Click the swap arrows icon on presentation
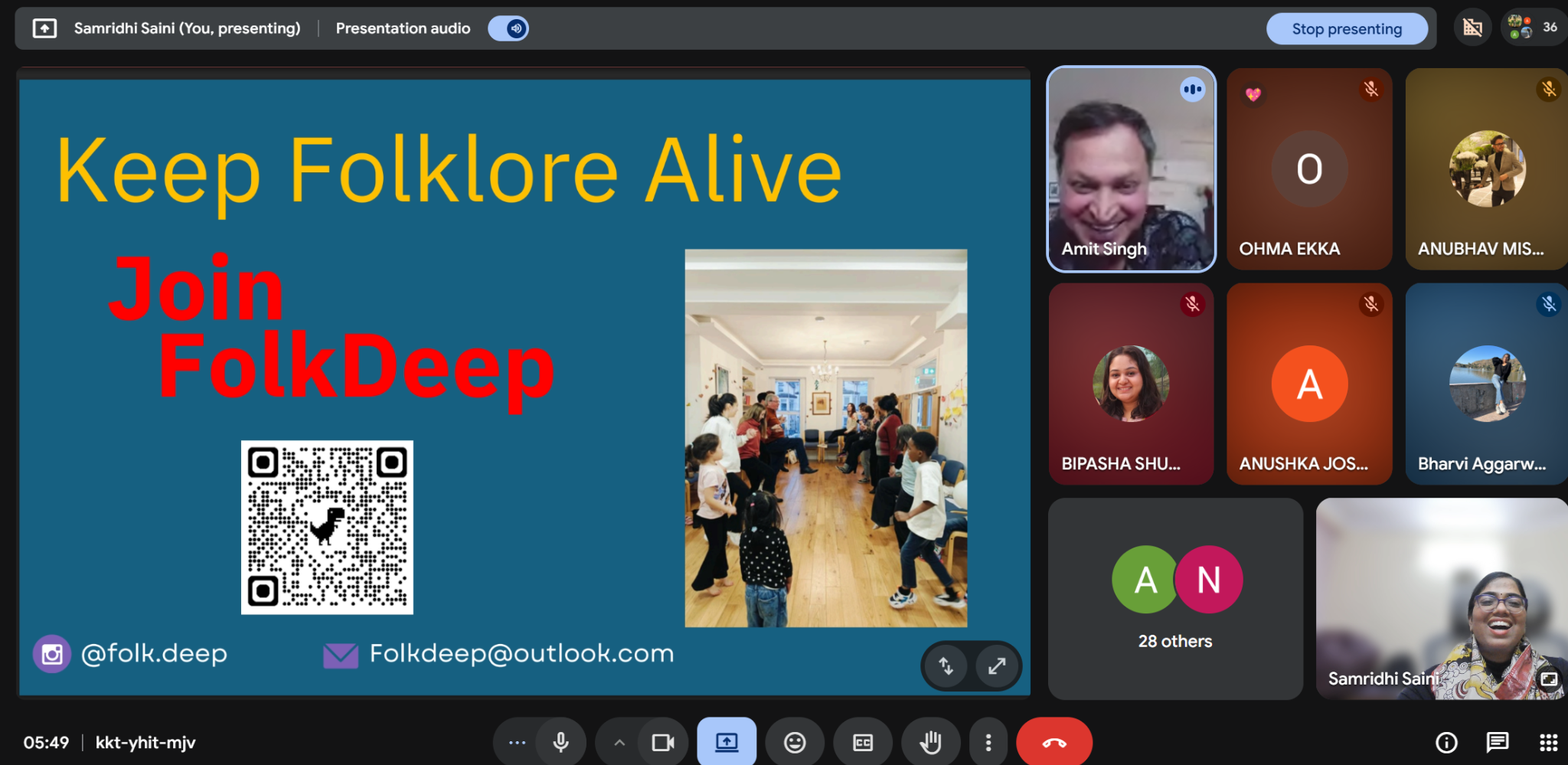The width and height of the screenshot is (1568, 765). (x=946, y=665)
